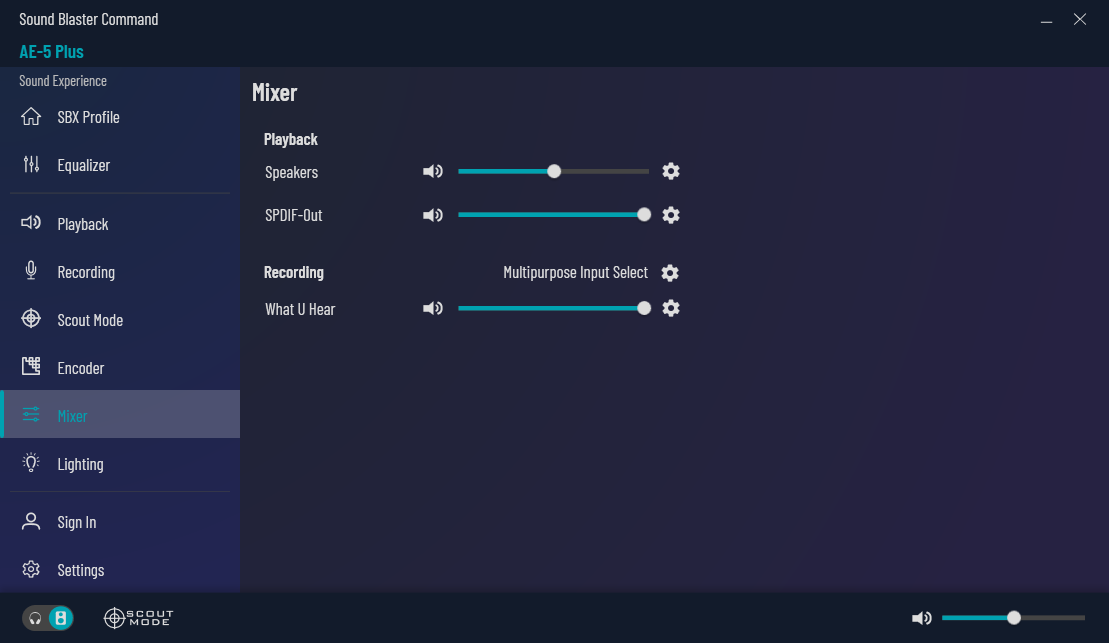The width and height of the screenshot is (1109, 643).
Task: Switch to Recording section
Action: (120, 272)
